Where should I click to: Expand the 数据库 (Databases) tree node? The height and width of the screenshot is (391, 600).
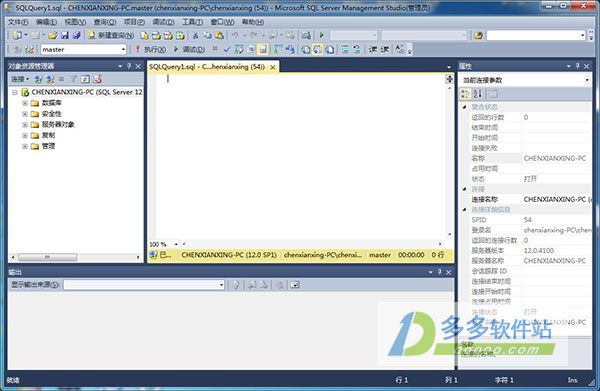pyautogui.click(x=25, y=103)
